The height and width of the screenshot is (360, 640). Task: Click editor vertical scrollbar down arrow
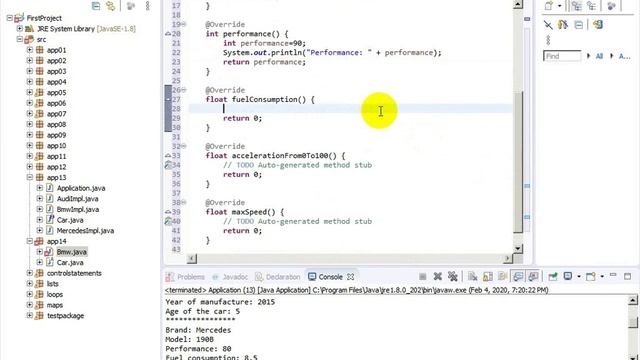click(x=518, y=248)
